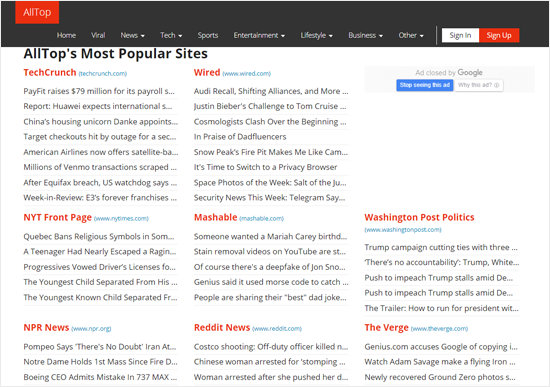
Task: Open the www.theverge.com URL link
Action: [439, 329]
